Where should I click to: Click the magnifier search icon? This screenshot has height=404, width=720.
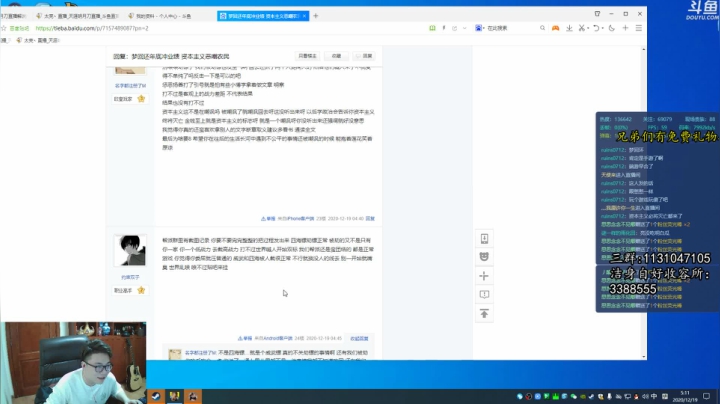click(x=542, y=28)
